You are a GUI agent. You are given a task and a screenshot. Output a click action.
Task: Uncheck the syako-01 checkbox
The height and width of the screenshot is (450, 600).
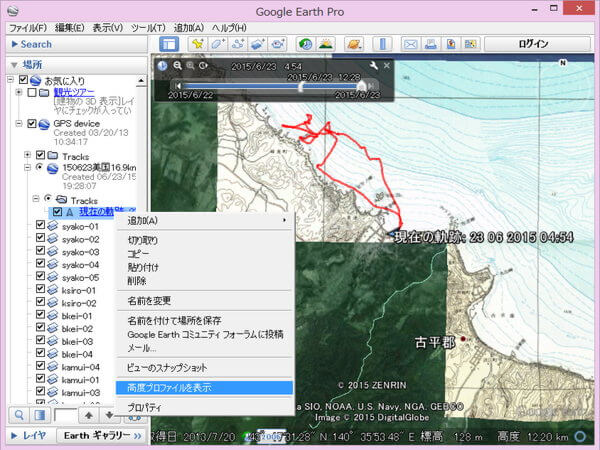[40, 225]
